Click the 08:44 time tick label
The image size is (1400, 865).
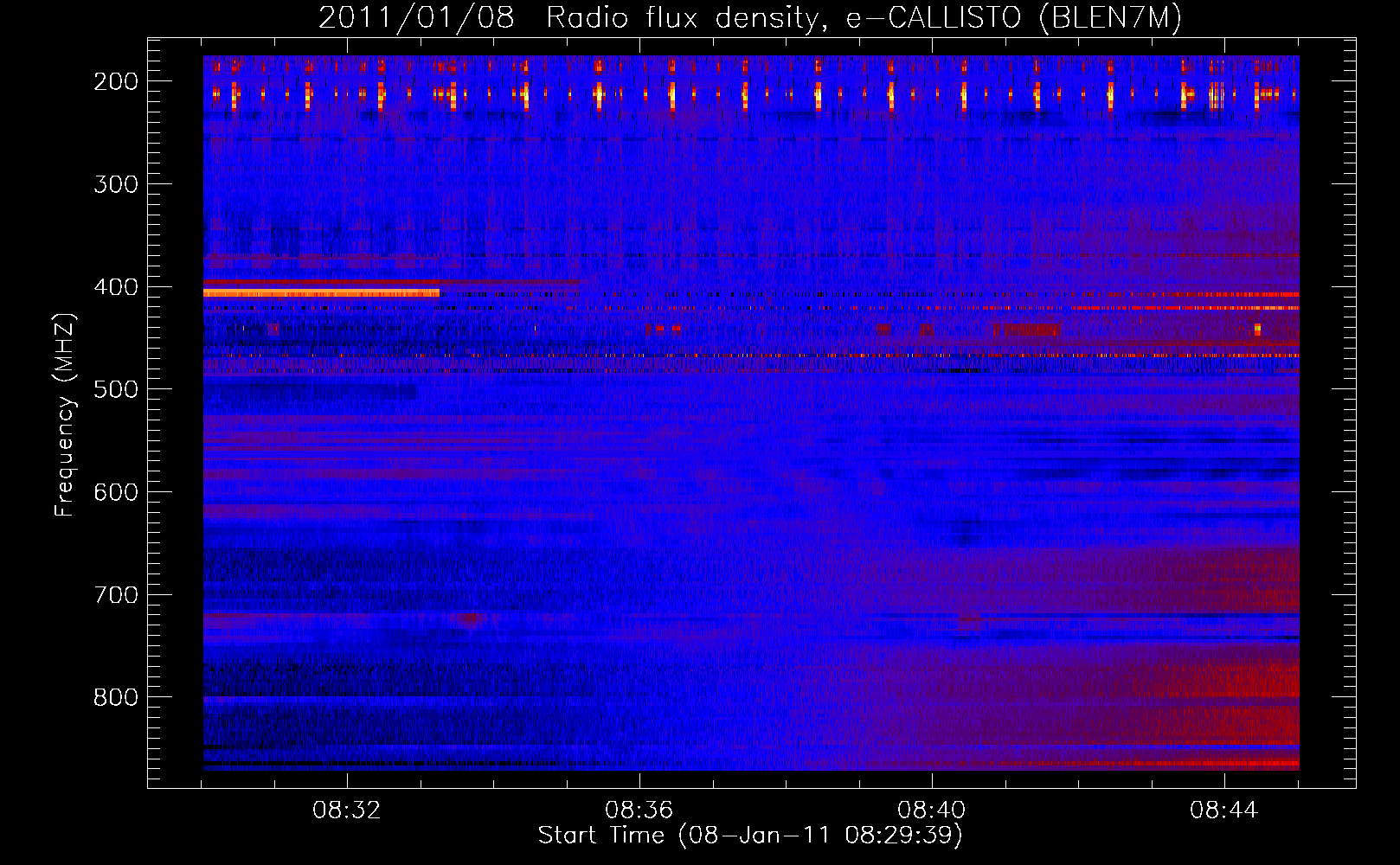click(x=1224, y=811)
